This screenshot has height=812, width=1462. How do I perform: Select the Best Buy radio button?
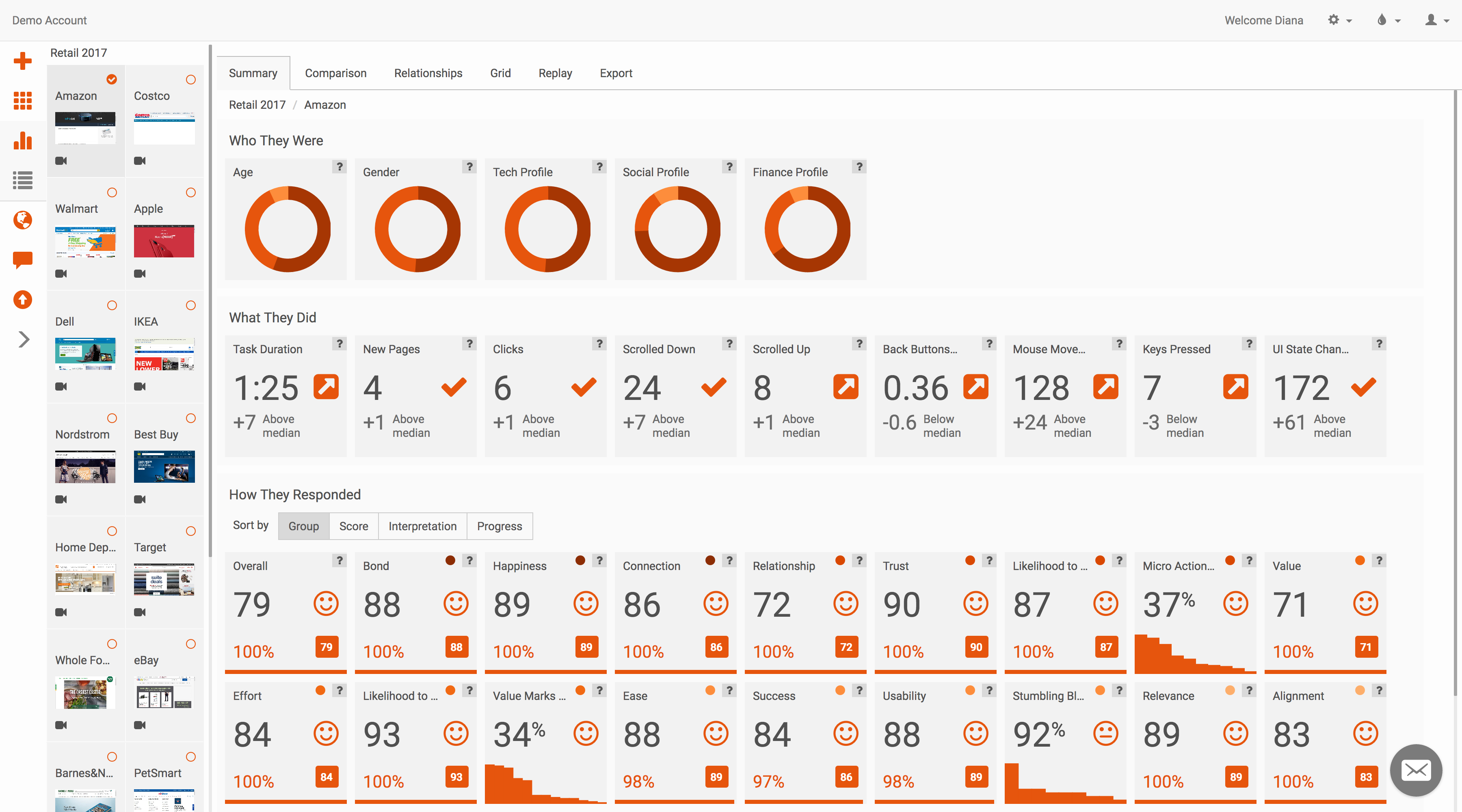191,418
